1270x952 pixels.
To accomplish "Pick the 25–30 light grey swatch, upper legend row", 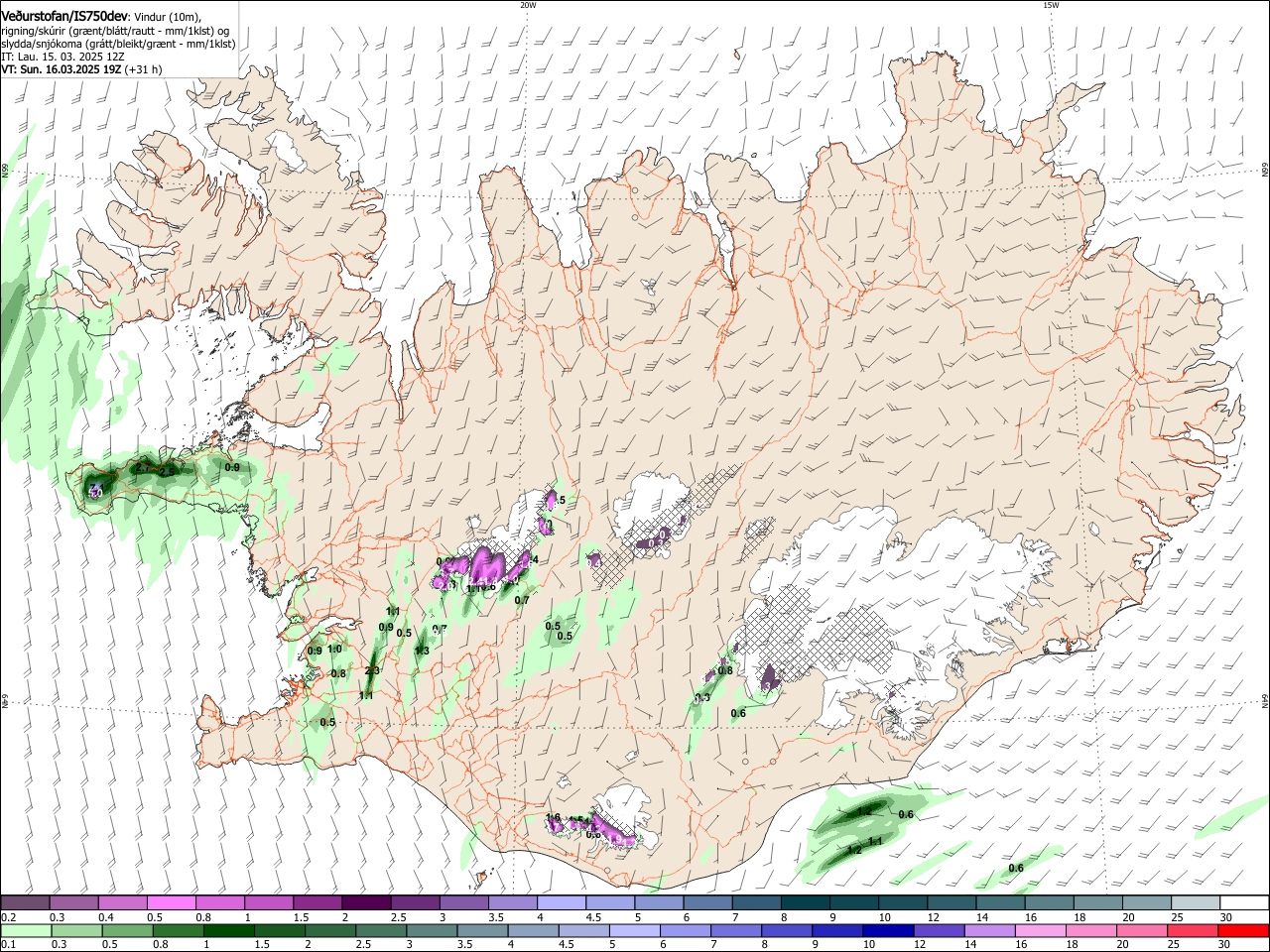I will click(1197, 903).
